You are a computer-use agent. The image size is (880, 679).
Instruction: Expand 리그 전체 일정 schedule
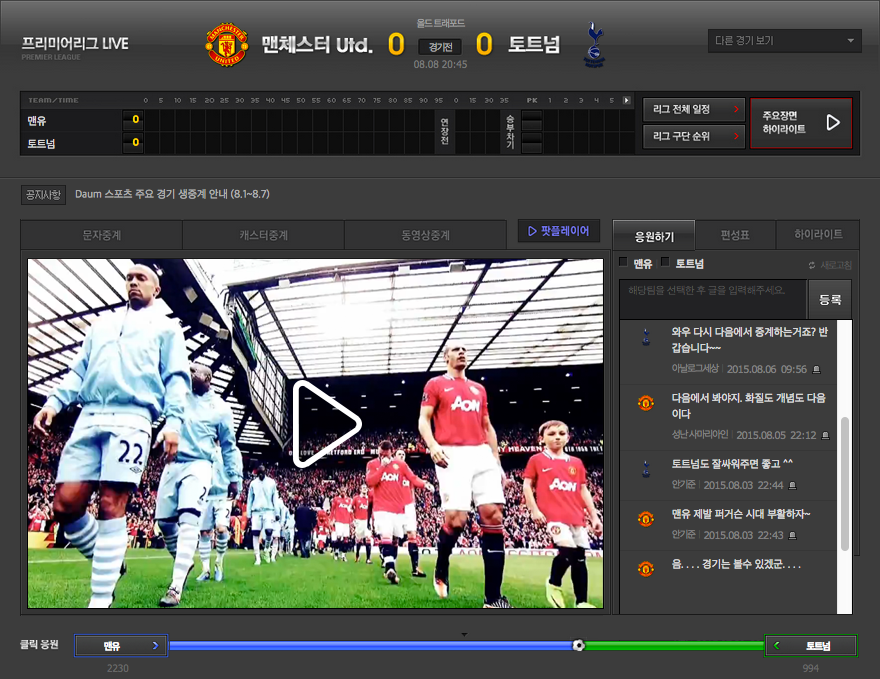coord(693,109)
